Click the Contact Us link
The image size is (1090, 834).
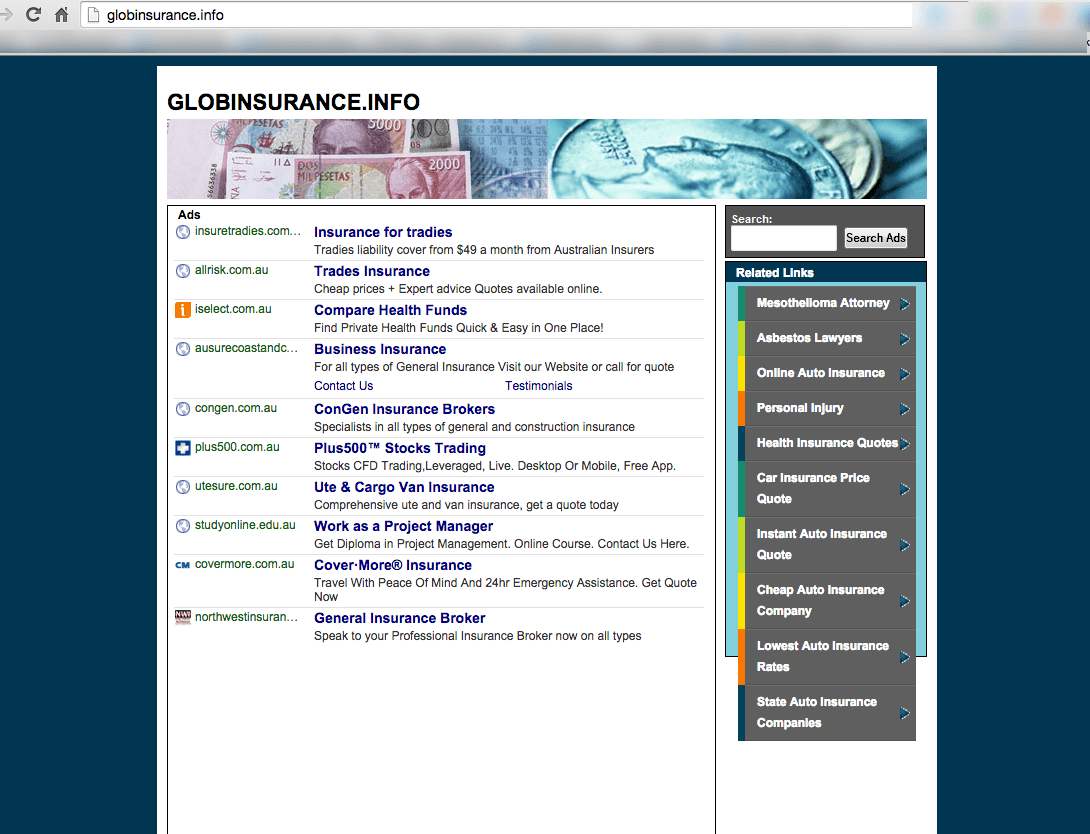click(x=343, y=385)
